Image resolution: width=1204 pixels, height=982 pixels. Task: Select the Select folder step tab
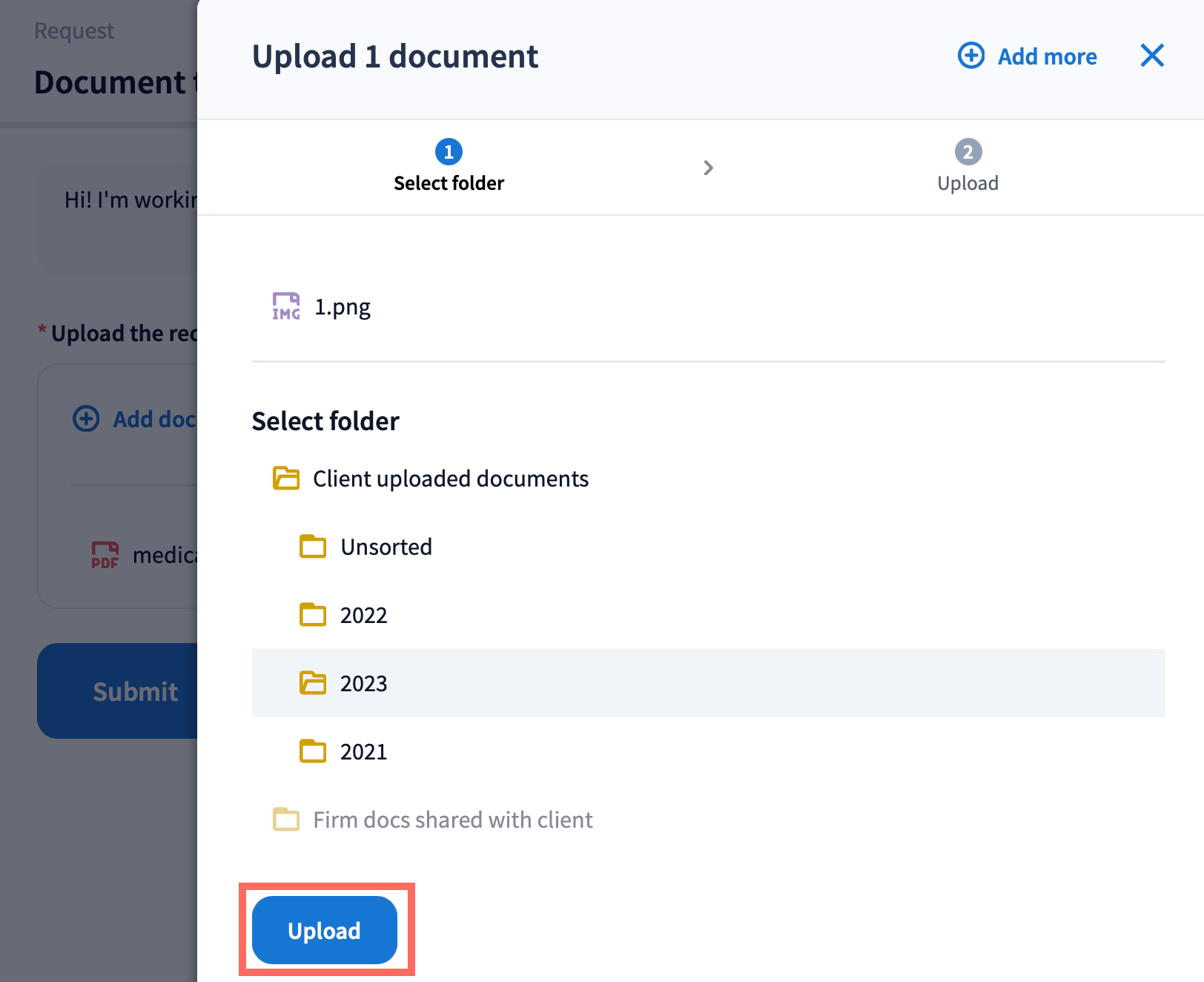click(449, 183)
